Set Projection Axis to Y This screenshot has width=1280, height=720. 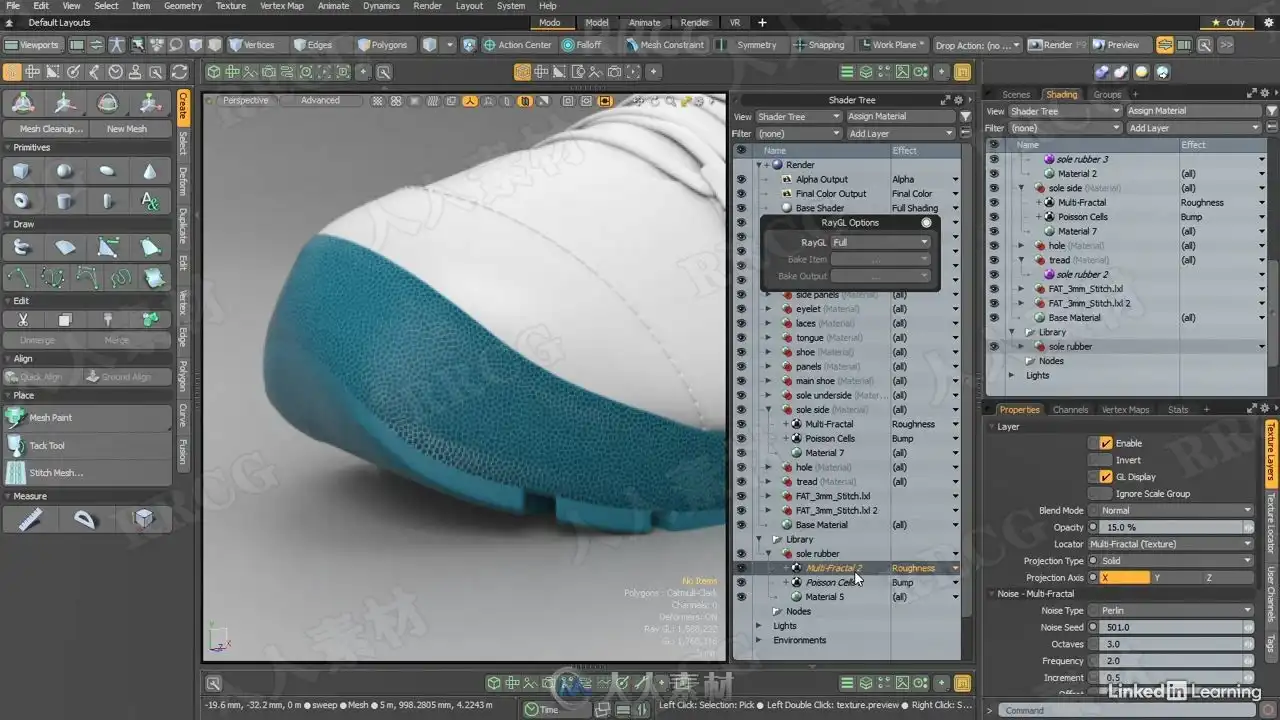click(1176, 578)
